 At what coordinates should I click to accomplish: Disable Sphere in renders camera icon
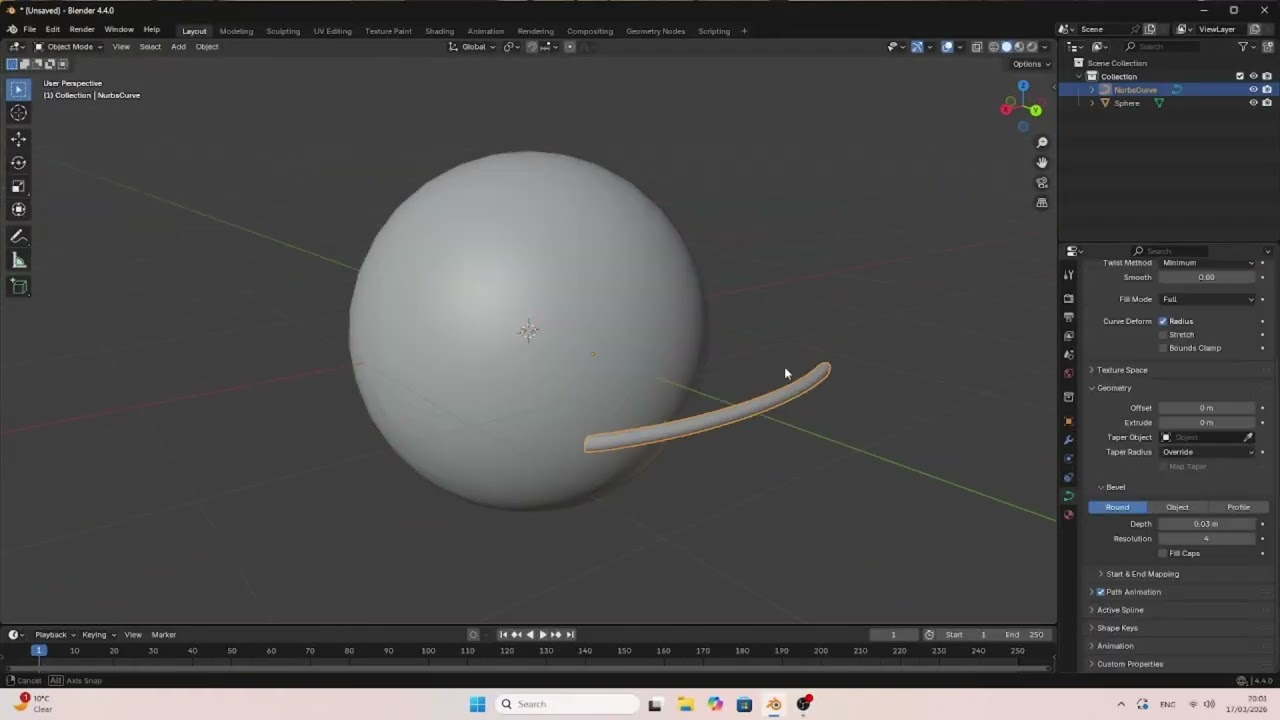[x=1267, y=103]
